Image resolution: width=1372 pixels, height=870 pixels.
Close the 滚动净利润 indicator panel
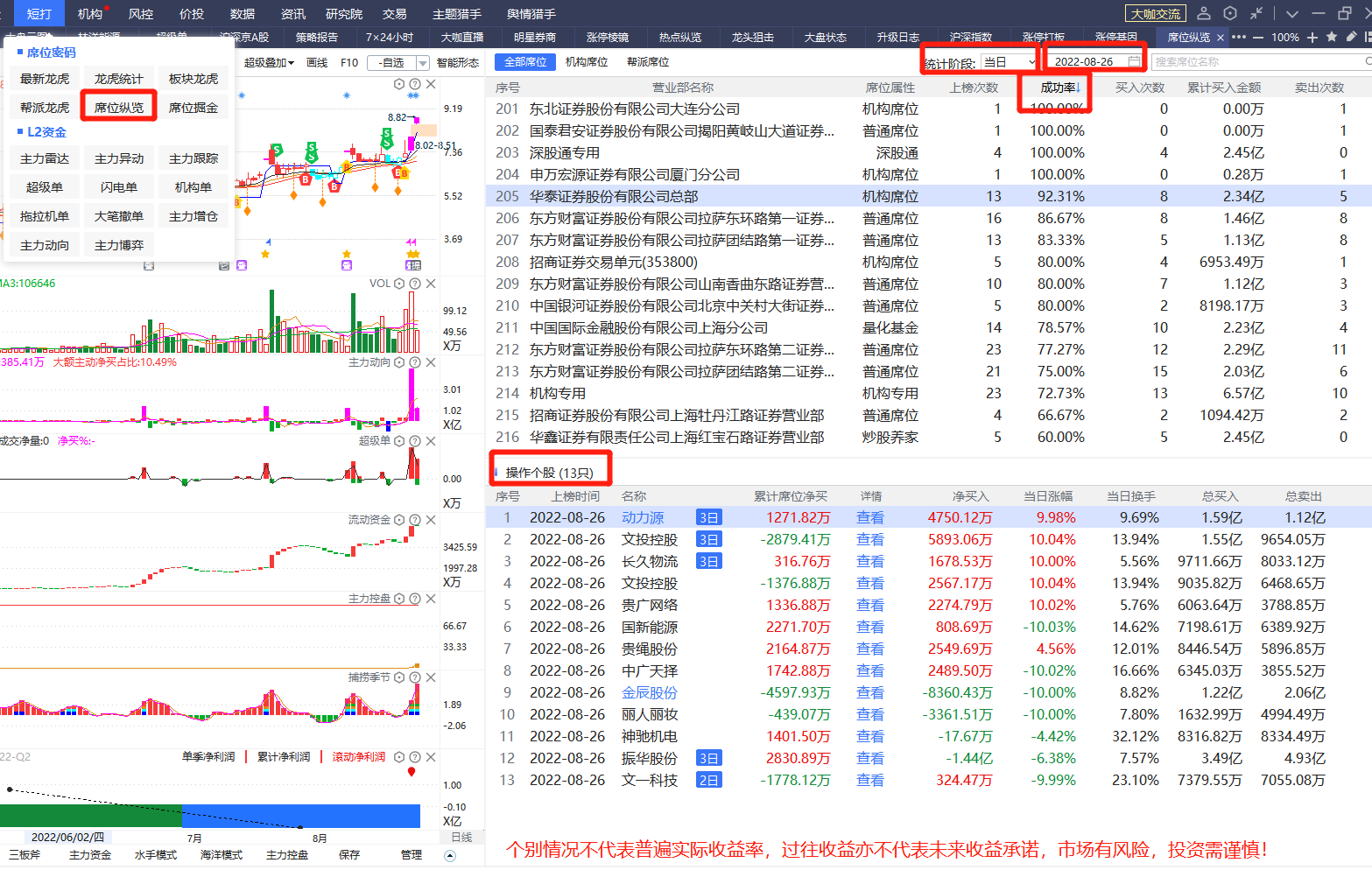431,757
